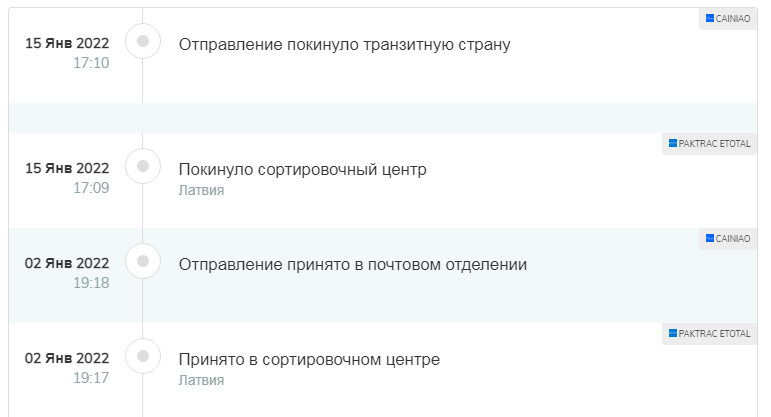Click status "Покинуло сортировочный центр"
Viewport: 771px width, 417px height.
tap(302, 169)
